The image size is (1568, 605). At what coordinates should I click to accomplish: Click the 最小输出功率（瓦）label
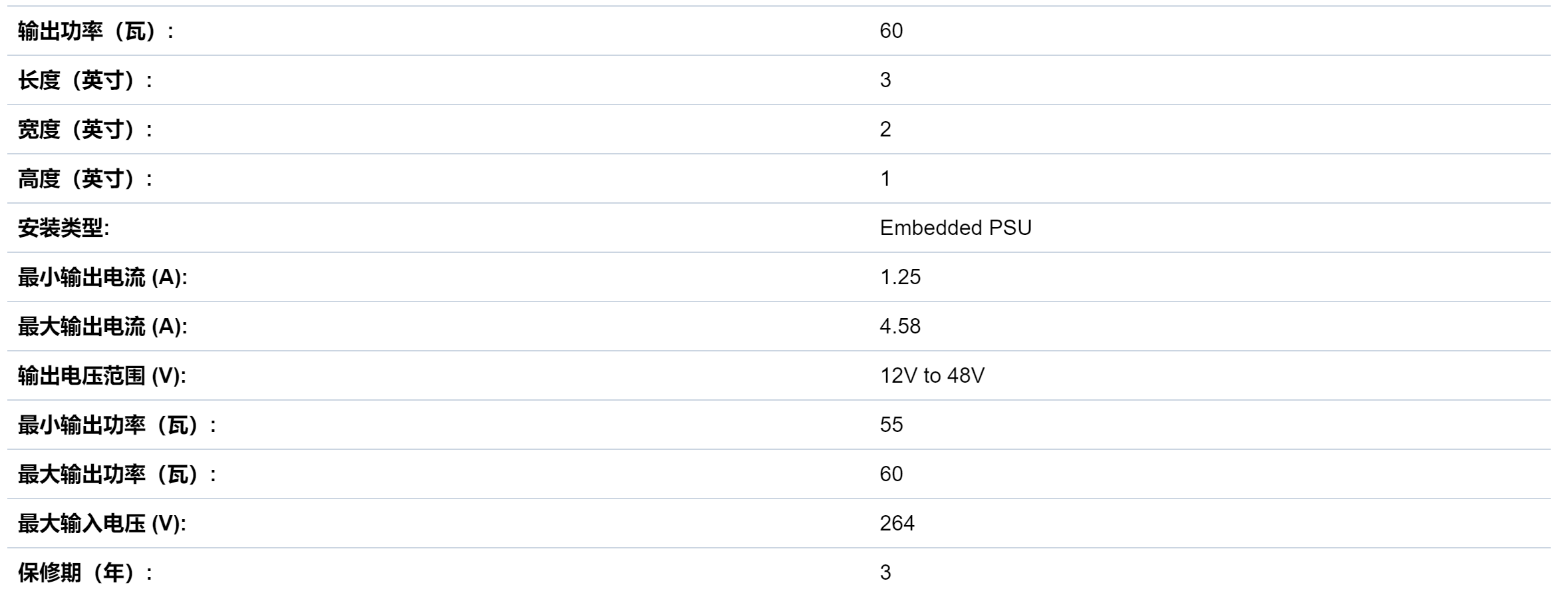pyautogui.click(x=117, y=425)
